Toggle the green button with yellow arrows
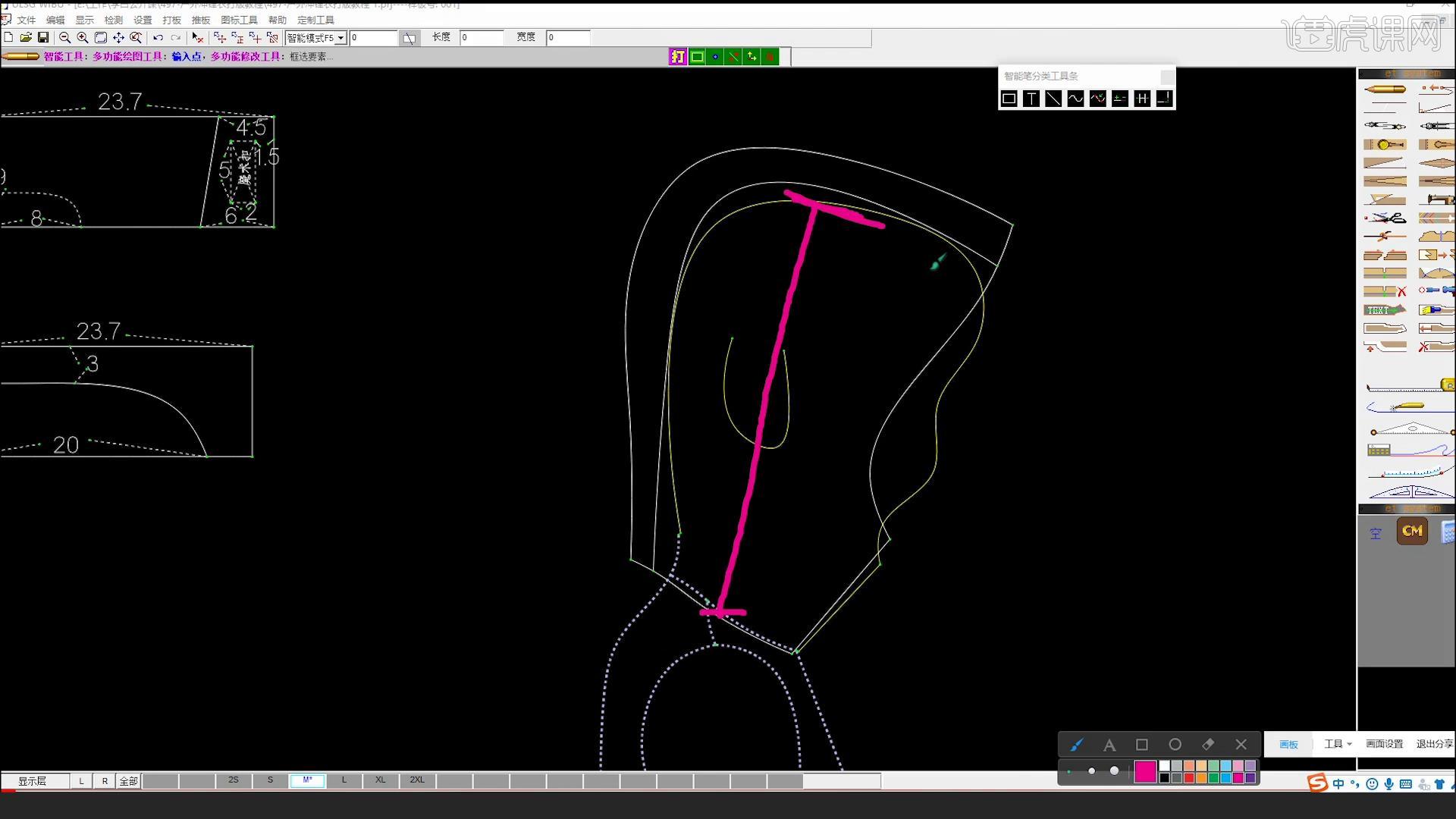This screenshot has width=1456, height=819. point(752,56)
